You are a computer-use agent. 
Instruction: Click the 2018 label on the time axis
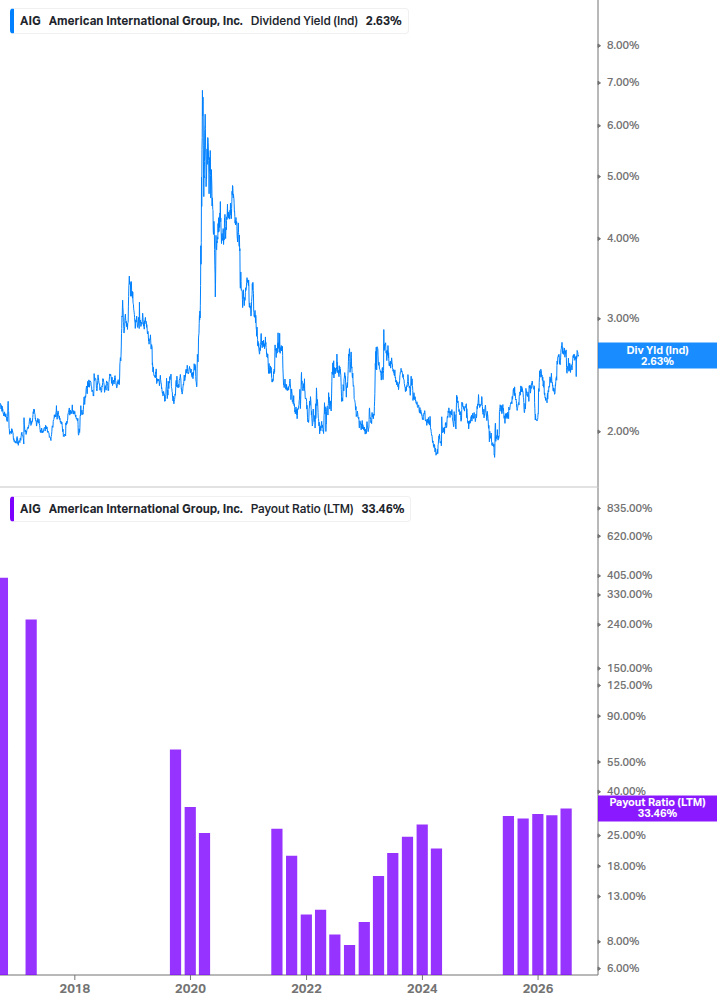(75, 988)
